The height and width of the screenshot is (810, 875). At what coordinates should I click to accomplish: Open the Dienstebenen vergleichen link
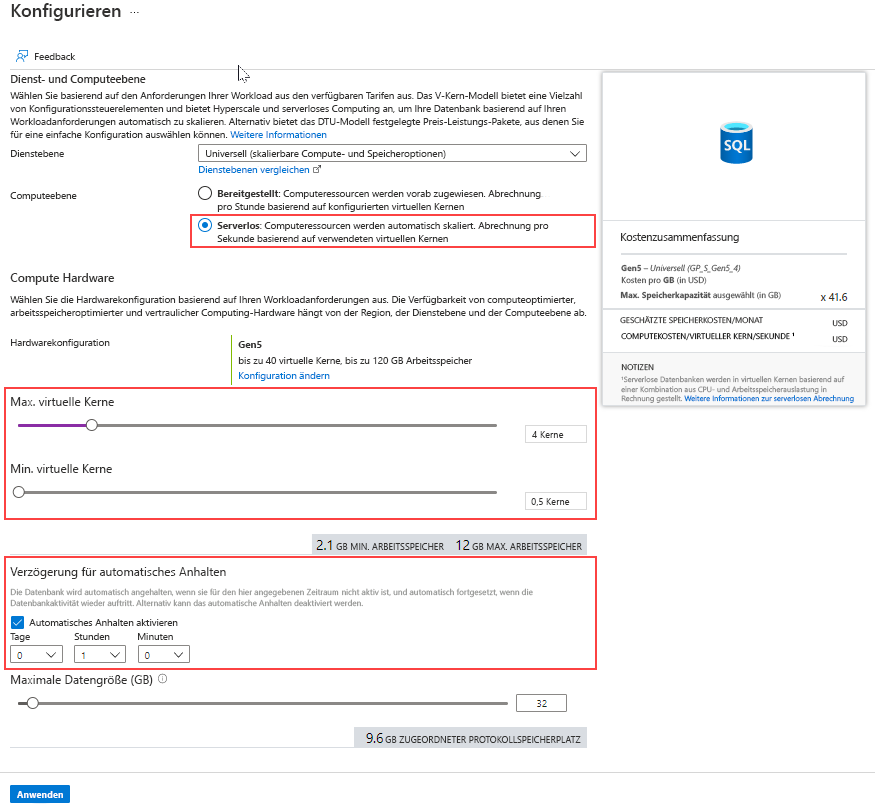tap(254, 170)
